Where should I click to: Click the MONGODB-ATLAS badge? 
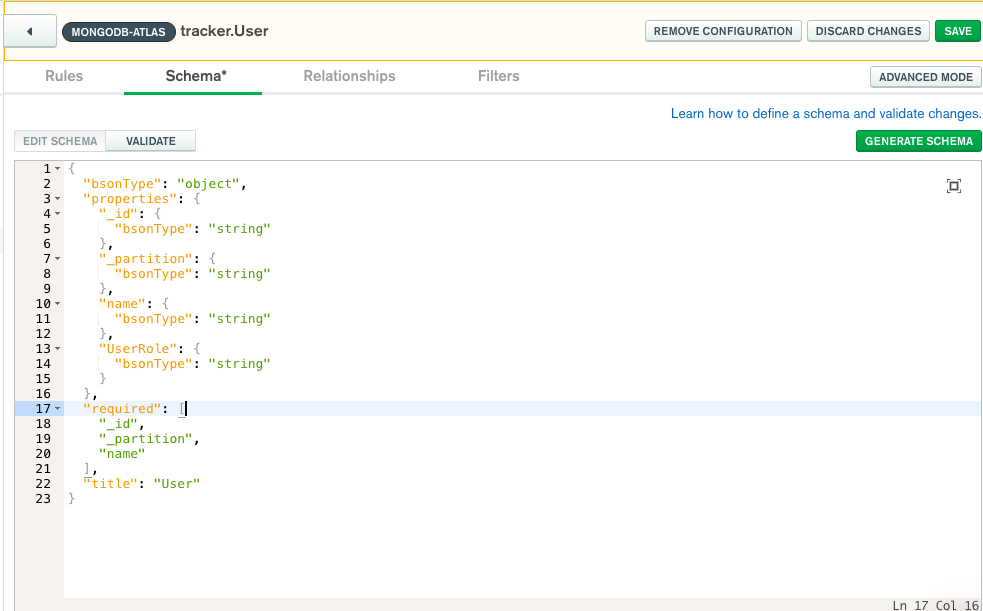pyautogui.click(x=118, y=32)
